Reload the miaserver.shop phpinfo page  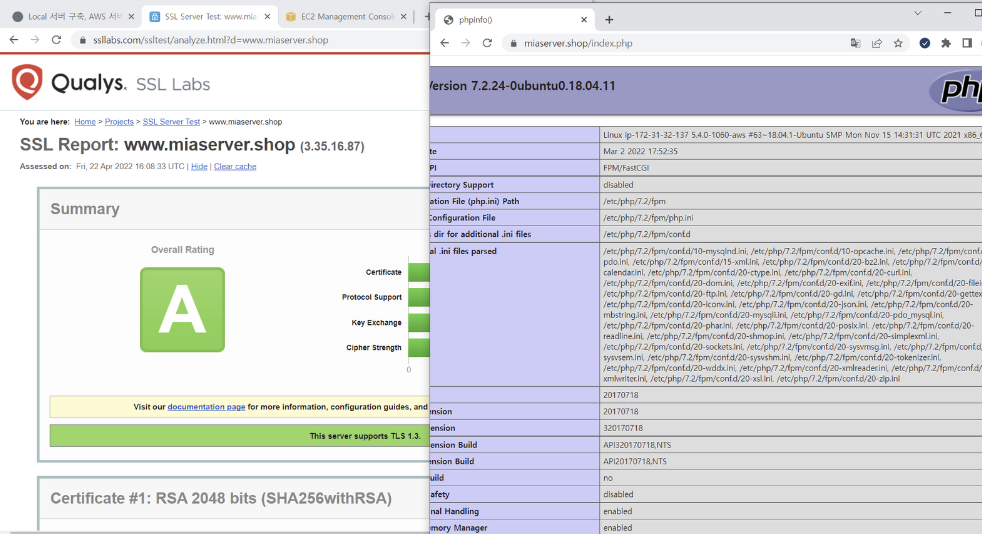click(487, 43)
